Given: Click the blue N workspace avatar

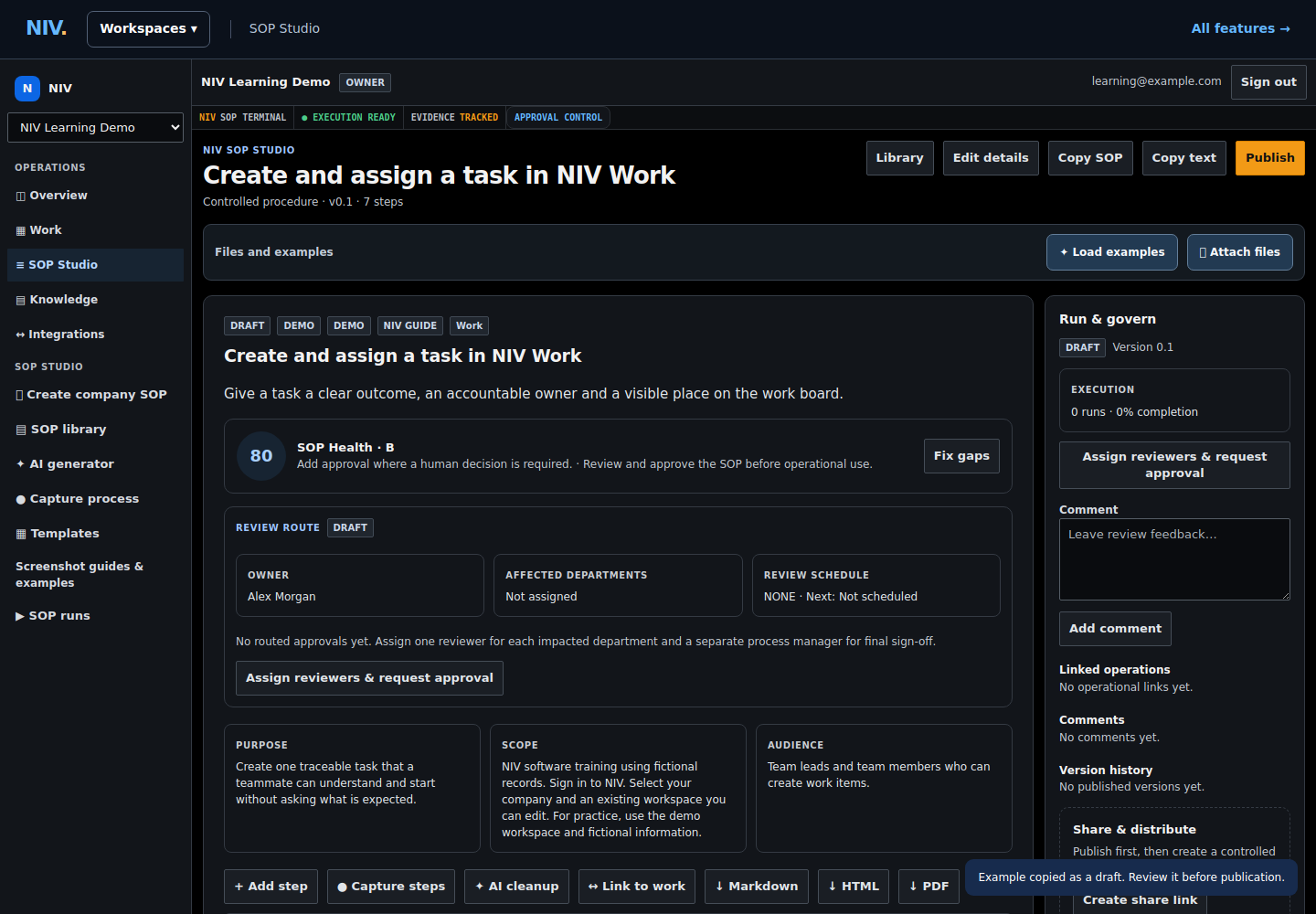Looking at the screenshot, I should click(x=27, y=89).
